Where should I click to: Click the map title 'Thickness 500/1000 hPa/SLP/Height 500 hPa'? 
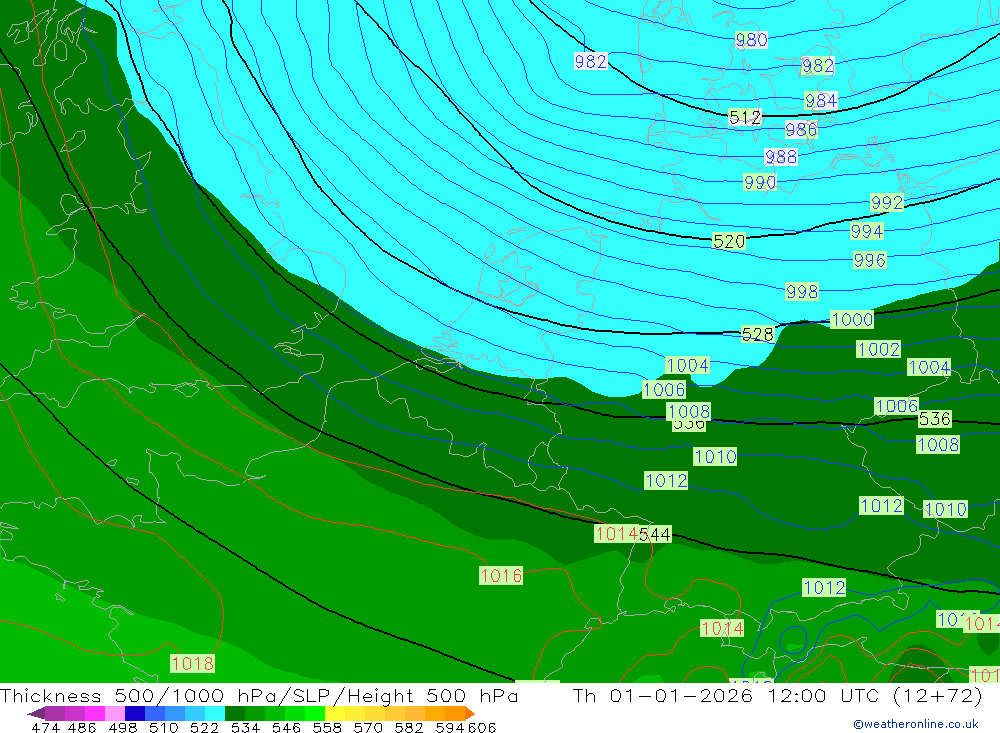pos(259,695)
